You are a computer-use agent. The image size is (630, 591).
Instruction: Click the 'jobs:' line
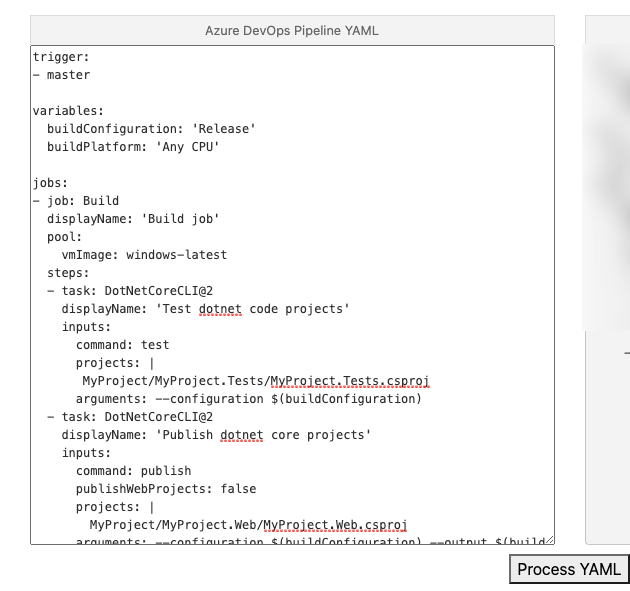50,183
